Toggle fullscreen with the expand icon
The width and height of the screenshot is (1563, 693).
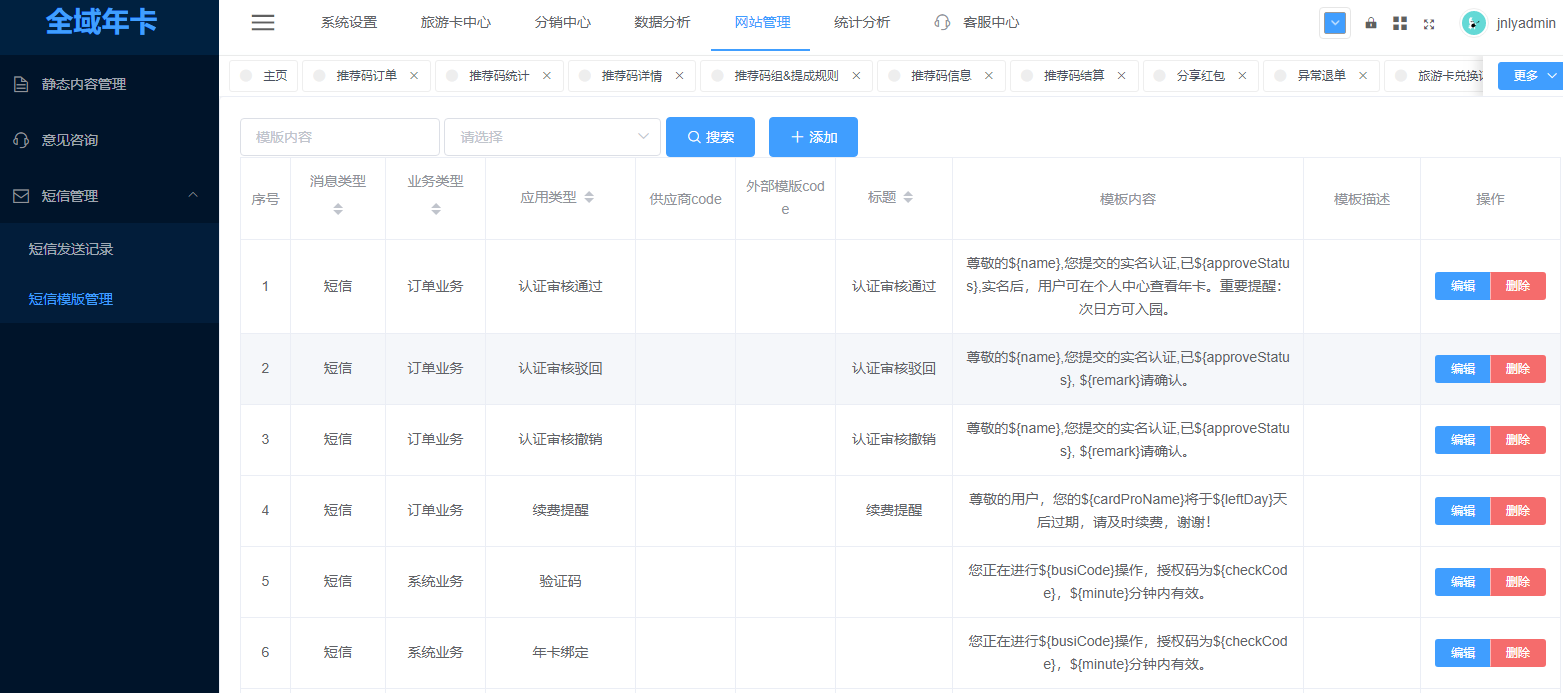click(1429, 23)
